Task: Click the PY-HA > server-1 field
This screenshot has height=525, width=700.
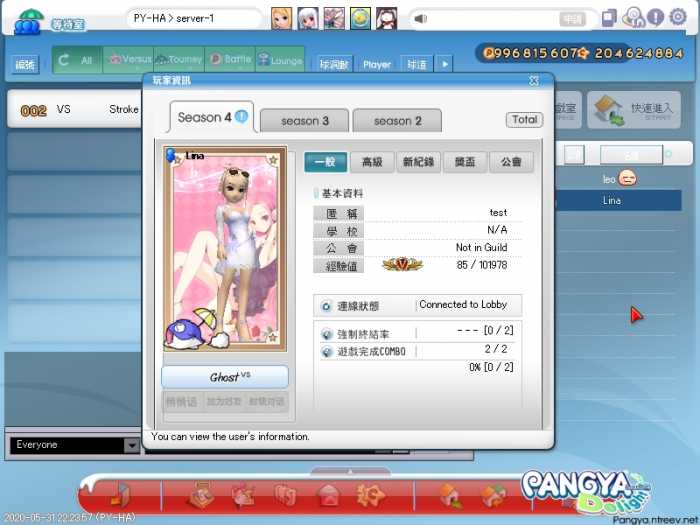Action: (x=194, y=19)
